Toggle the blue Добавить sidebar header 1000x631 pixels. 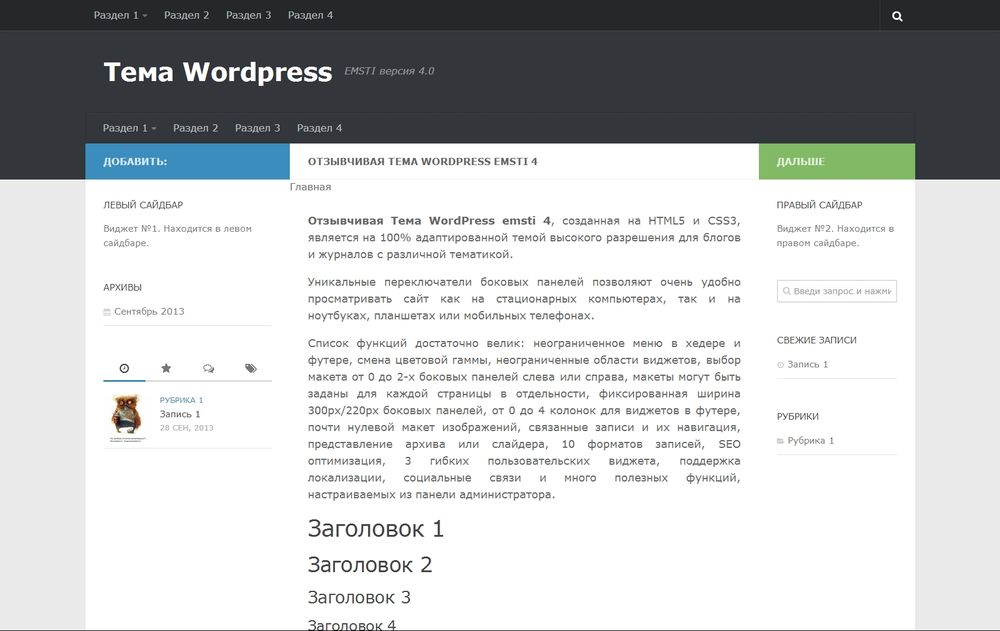pos(187,161)
